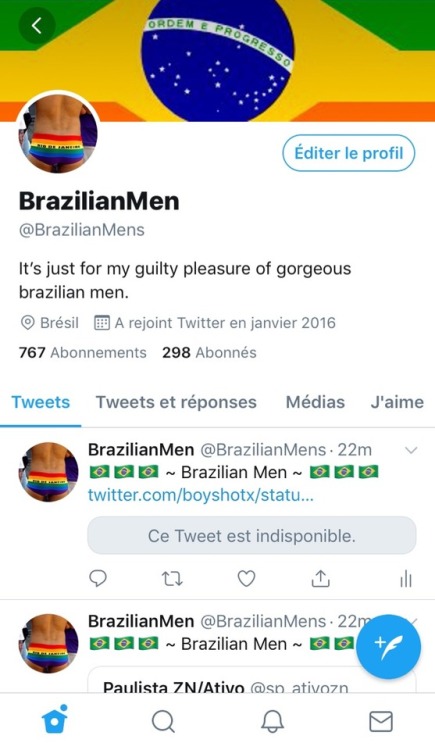Tap the back arrow on the banner
Viewport: 435px width, 750px height.
[x=37, y=26]
